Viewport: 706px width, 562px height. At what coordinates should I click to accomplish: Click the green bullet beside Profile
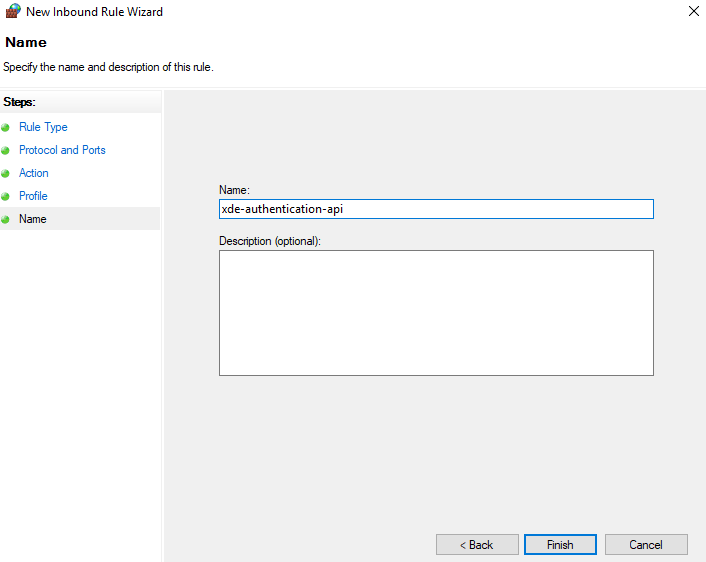click(5, 196)
